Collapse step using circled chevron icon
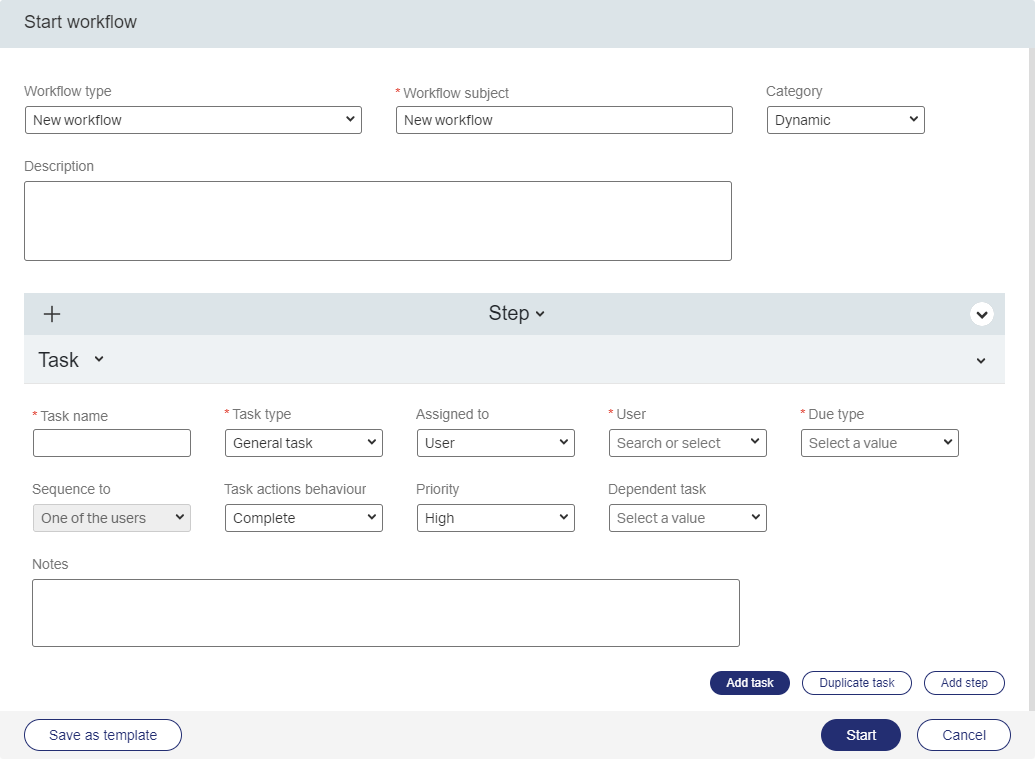This screenshot has width=1035, height=759. coord(981,314)
